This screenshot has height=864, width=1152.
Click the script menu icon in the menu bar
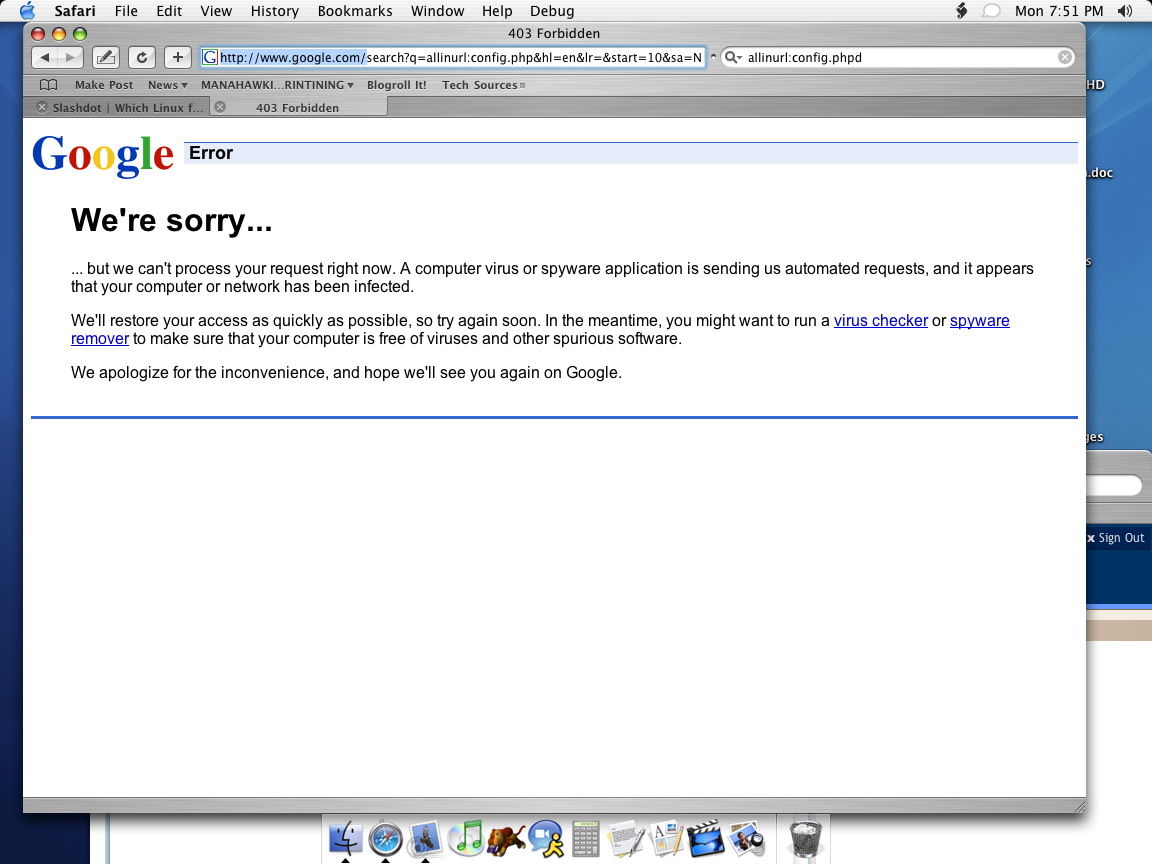click(961, 10)
